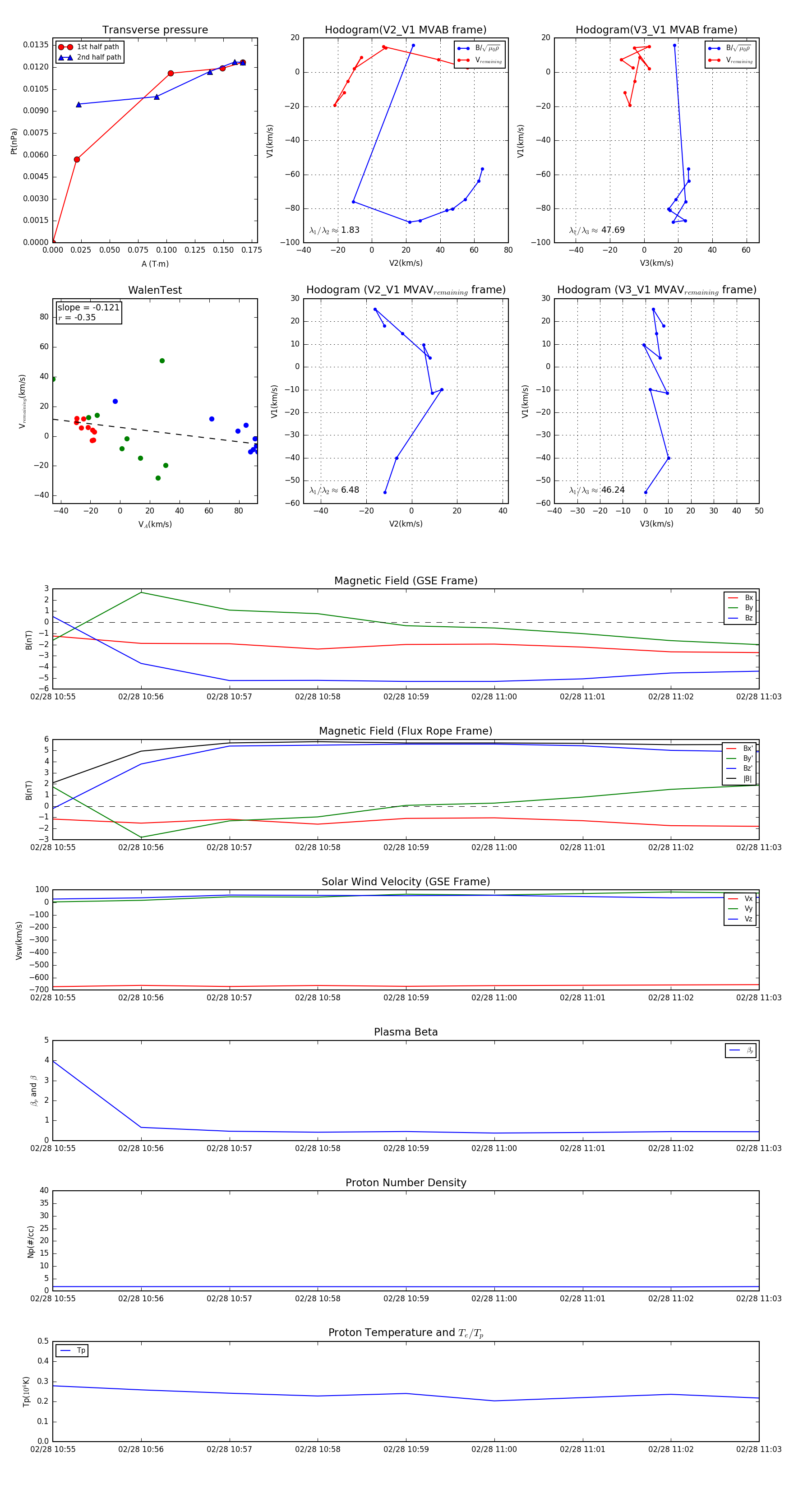812x1489 pixels.
Task: Click the "Hodogram(V3_V1 MVAB frame)" title
Action: pos(656,30)
